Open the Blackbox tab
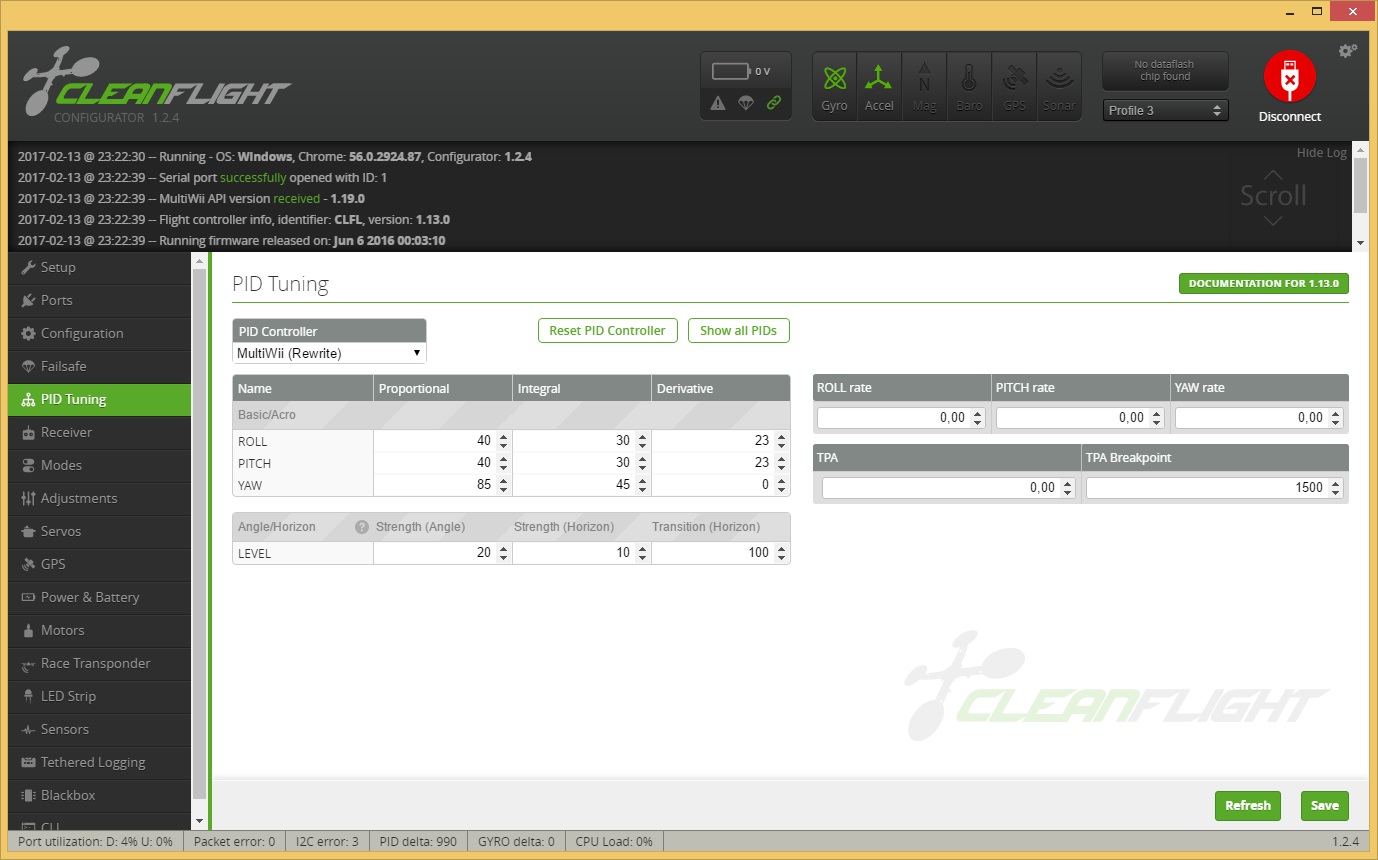 [99, 796]
